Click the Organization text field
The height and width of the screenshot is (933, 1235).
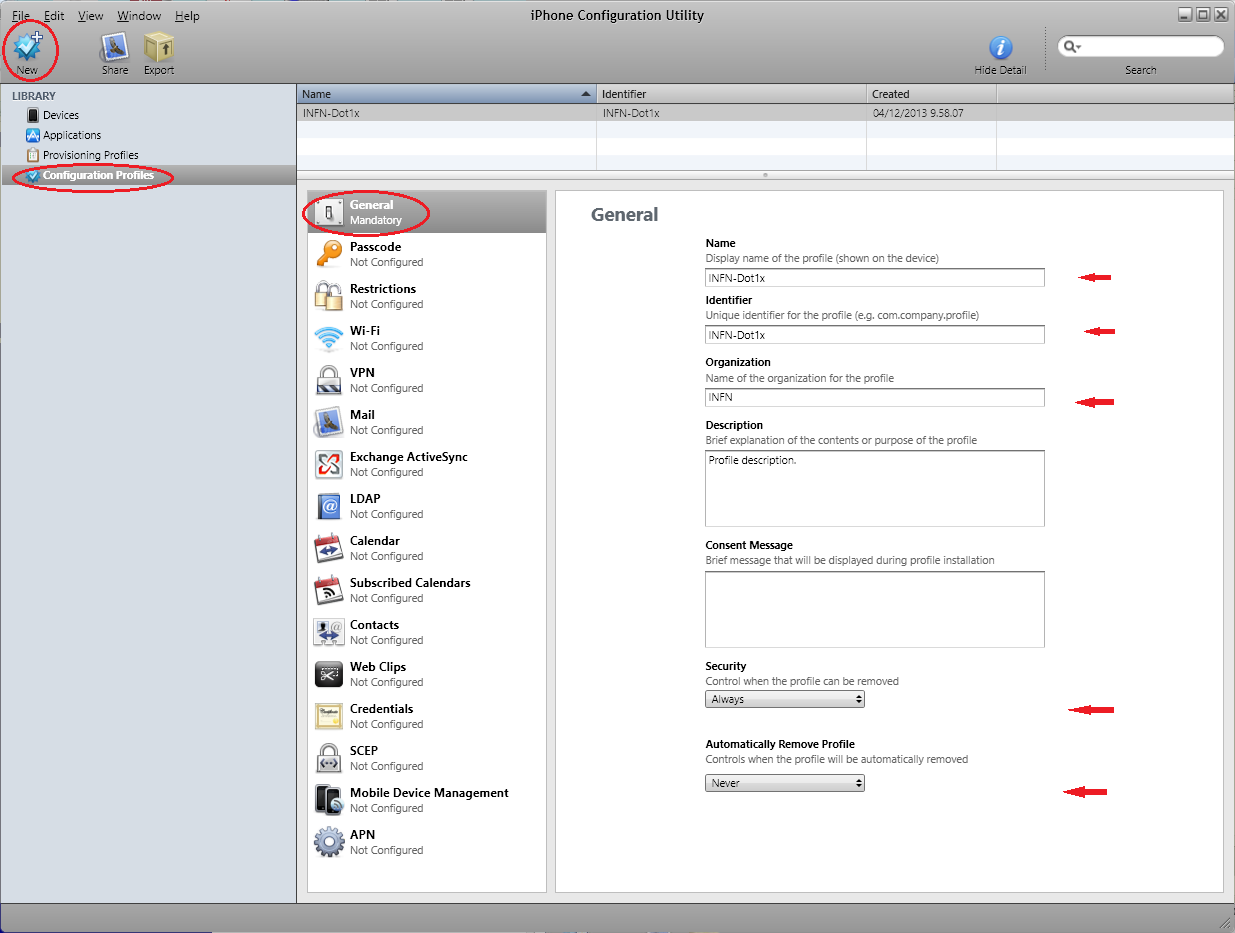875,397
